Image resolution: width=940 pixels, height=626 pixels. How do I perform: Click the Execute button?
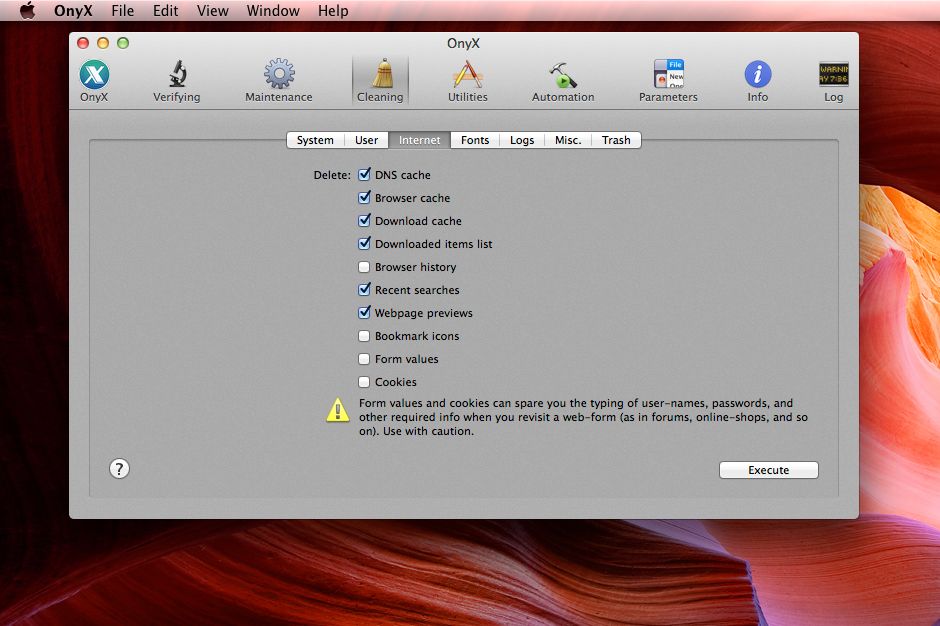click(x=769, y=470)
